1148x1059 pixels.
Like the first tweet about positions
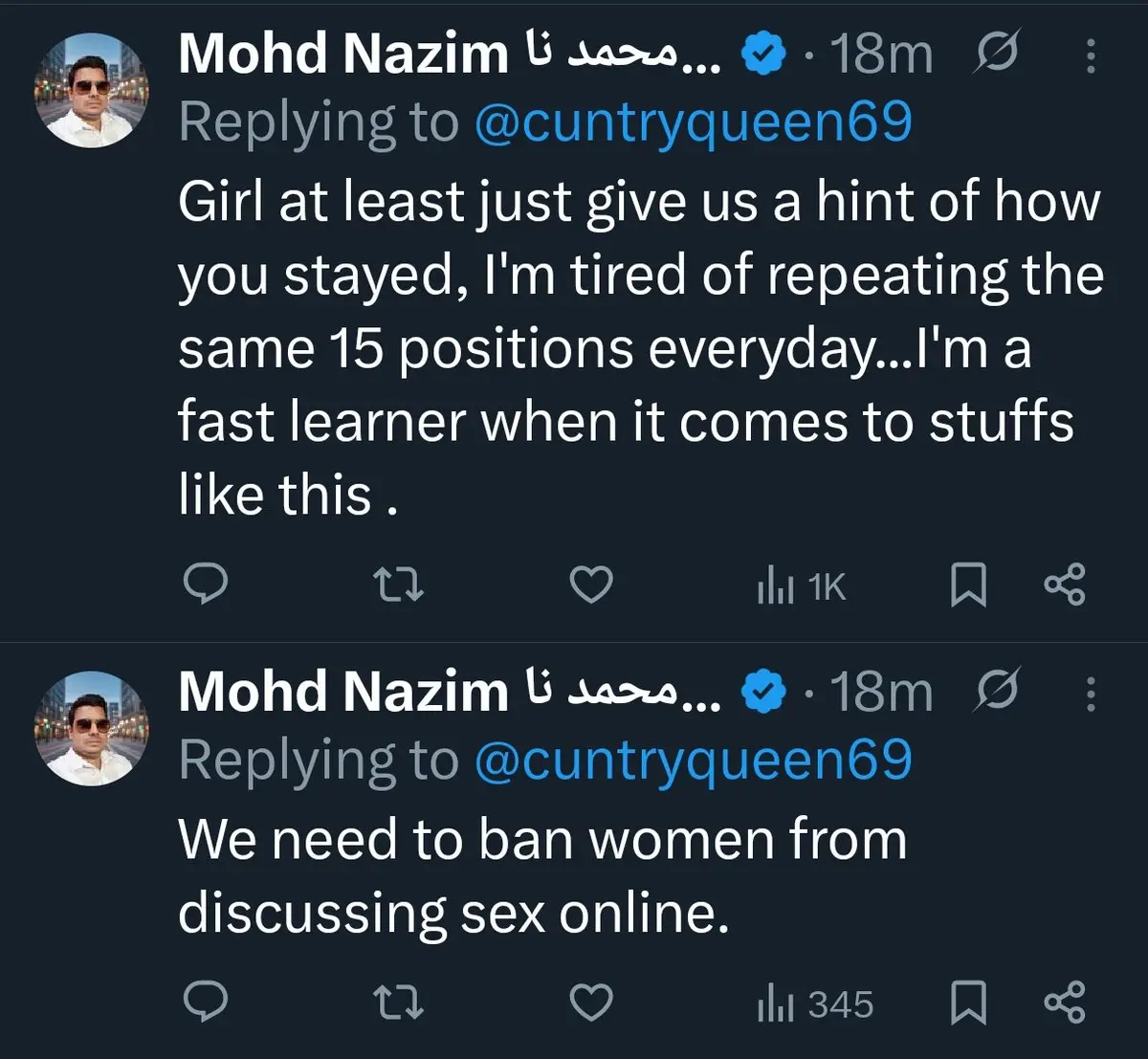590,585
